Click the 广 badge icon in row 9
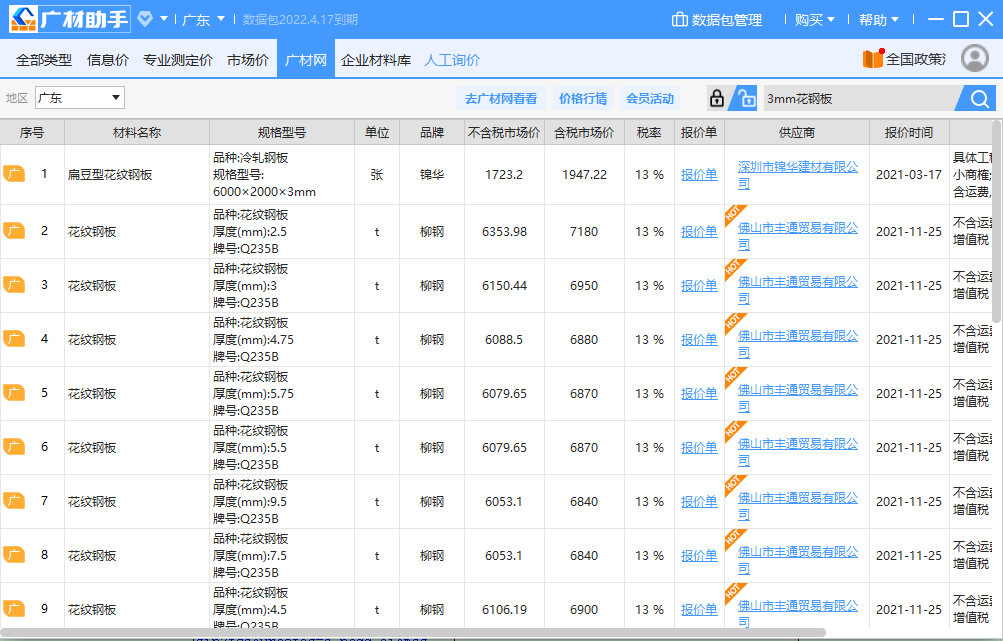Viewport: 1003px width, 641px height. click(x=14, y=609)
